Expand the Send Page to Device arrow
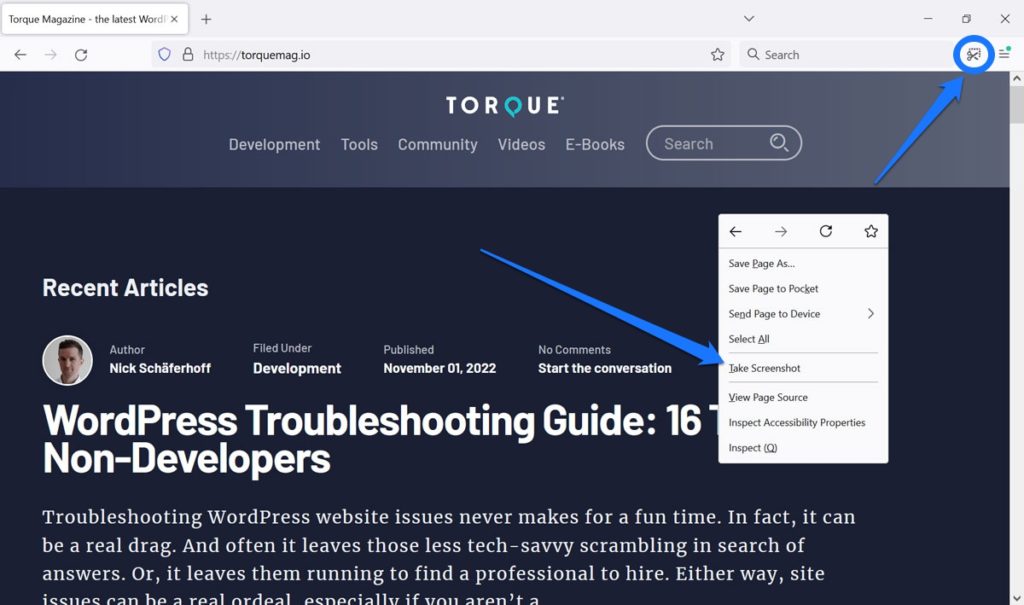1024x605 pixels. point(871,314)
